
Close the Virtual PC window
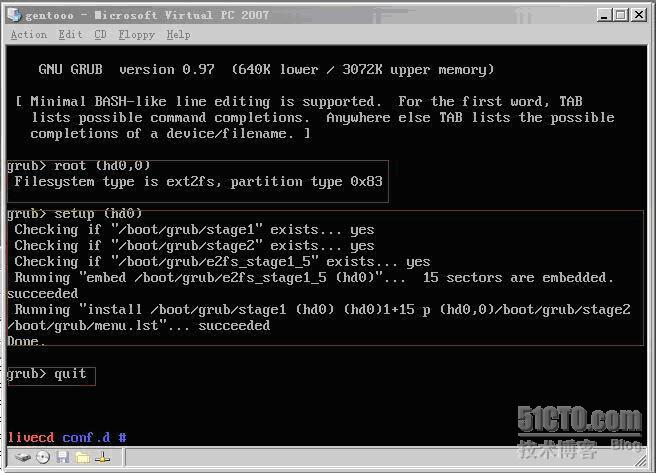tap(639, 15)
